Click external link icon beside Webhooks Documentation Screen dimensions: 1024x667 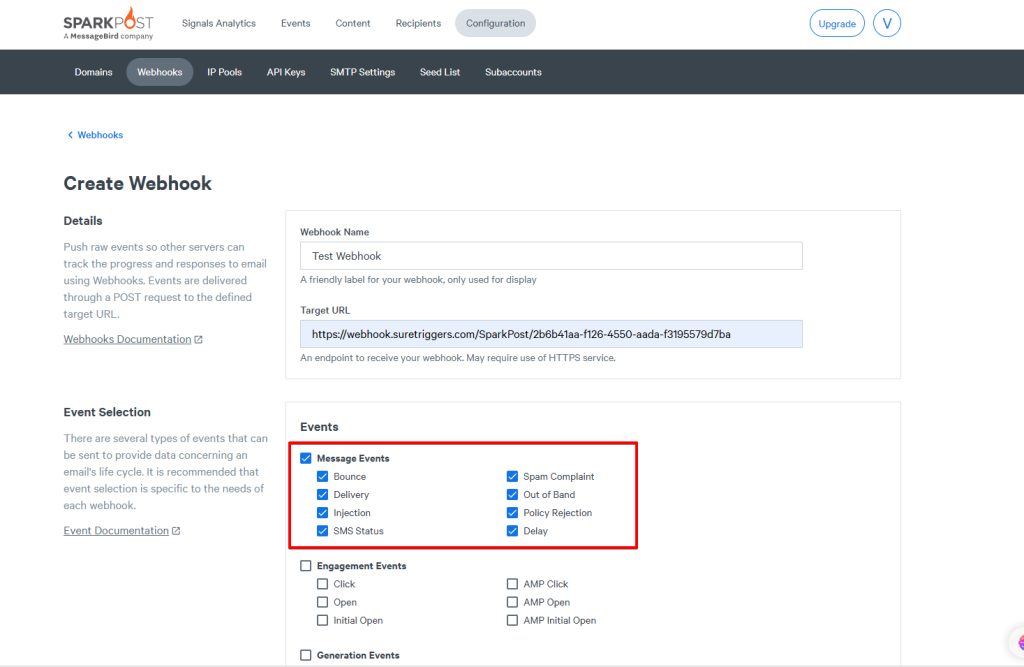[x=199, y=340]
